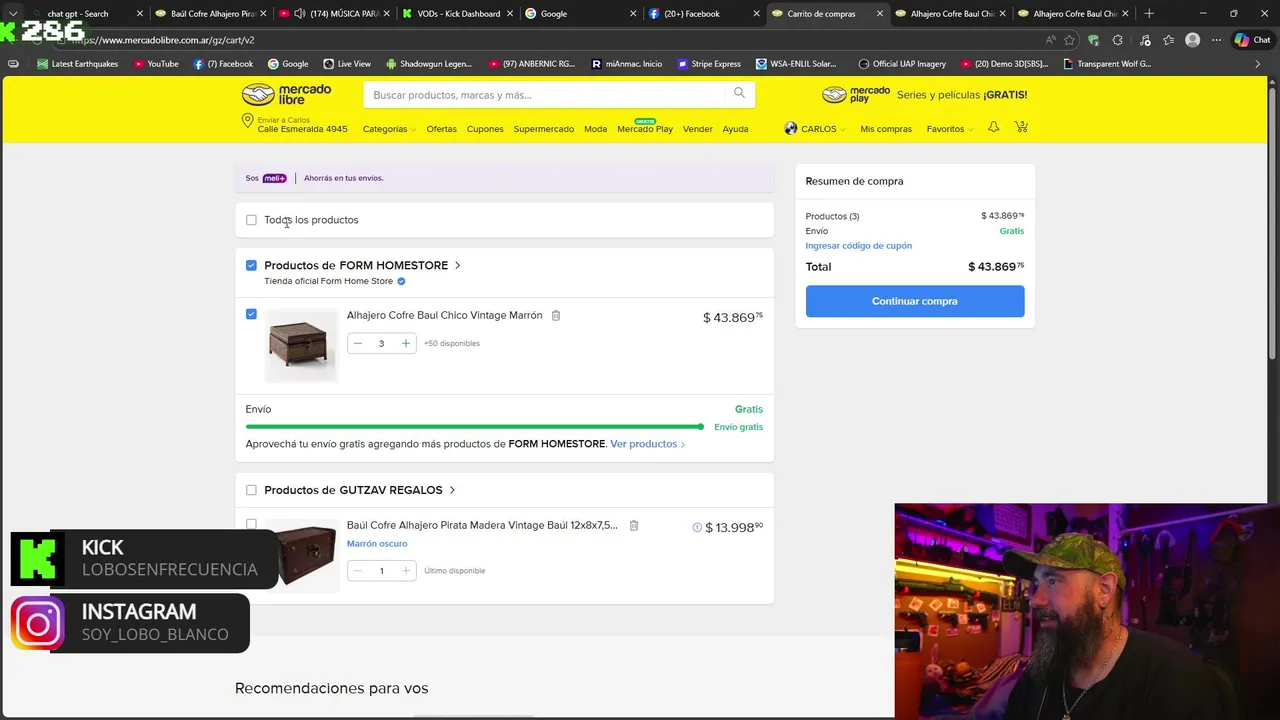Open the Ofertas menu item
The image size is (1280, 720).
[x=441, y=129]
